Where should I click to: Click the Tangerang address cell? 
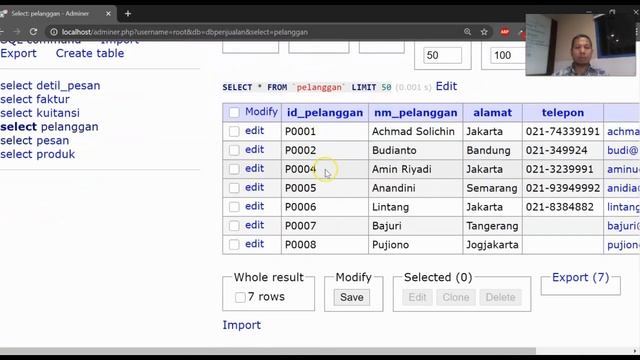click(x=492, y=226)
